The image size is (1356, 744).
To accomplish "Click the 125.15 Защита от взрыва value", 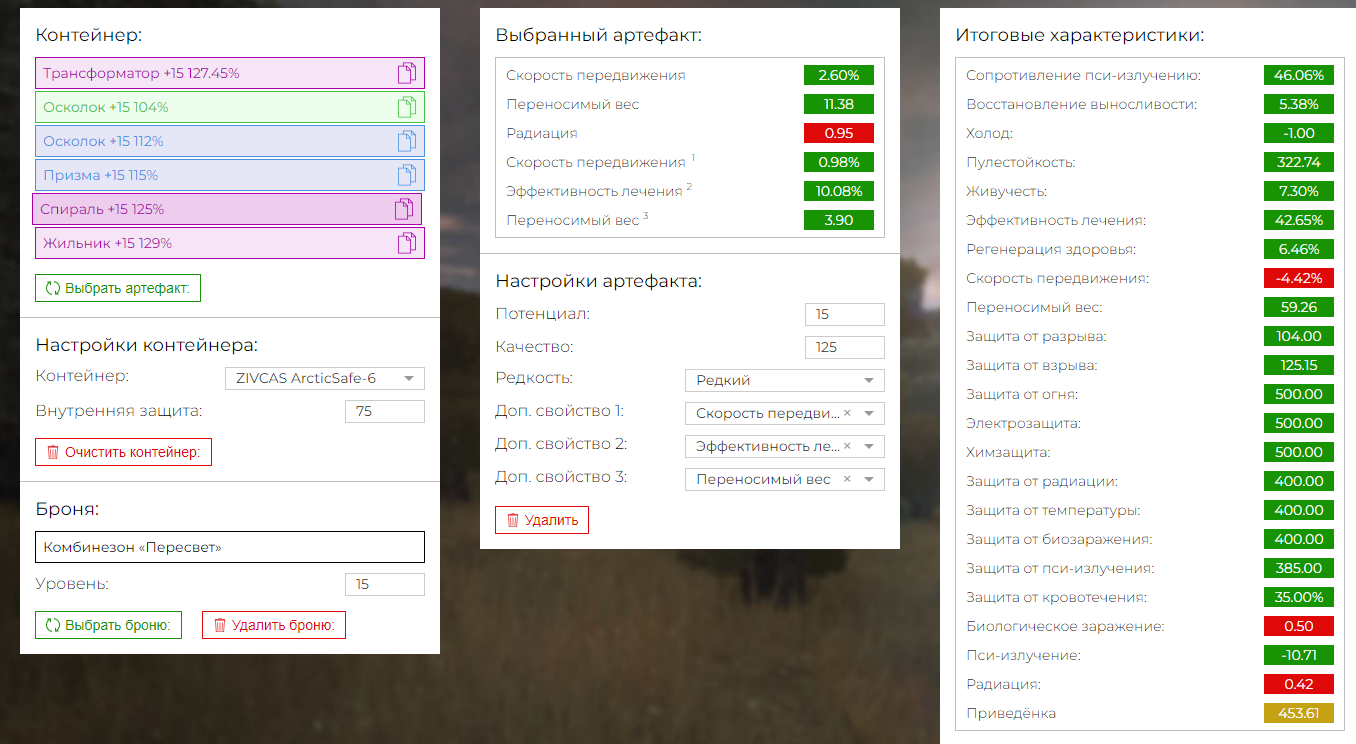I will (1299, 365).
